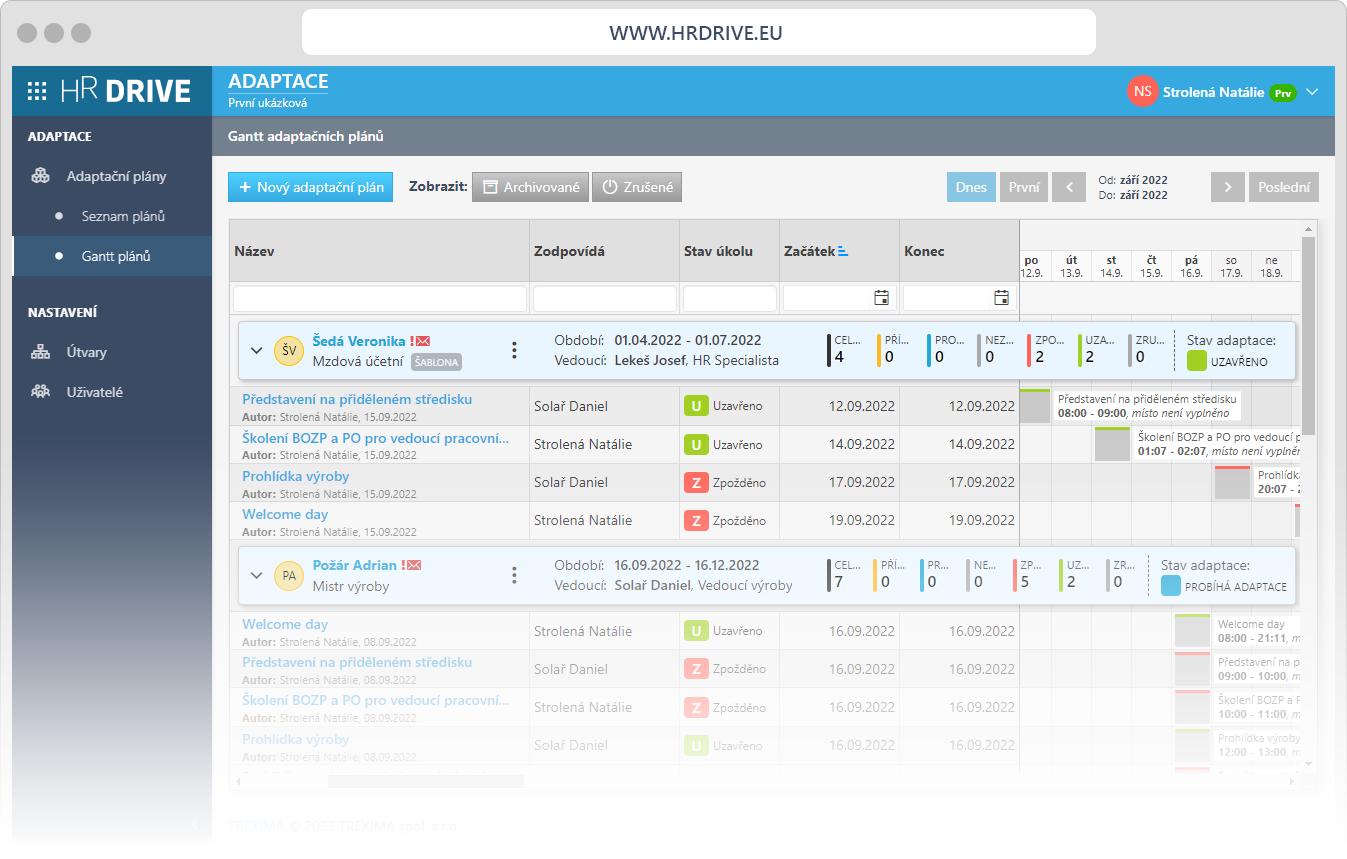
Task: Open the apps grid menu icon
Action: click(x=37, y=91)
